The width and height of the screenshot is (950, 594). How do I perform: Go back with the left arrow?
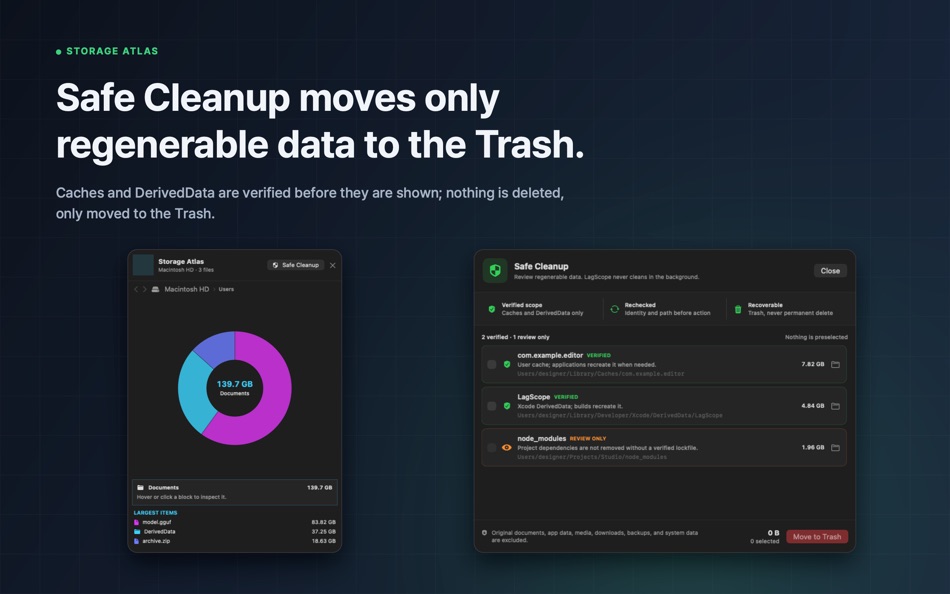[136, 289]
